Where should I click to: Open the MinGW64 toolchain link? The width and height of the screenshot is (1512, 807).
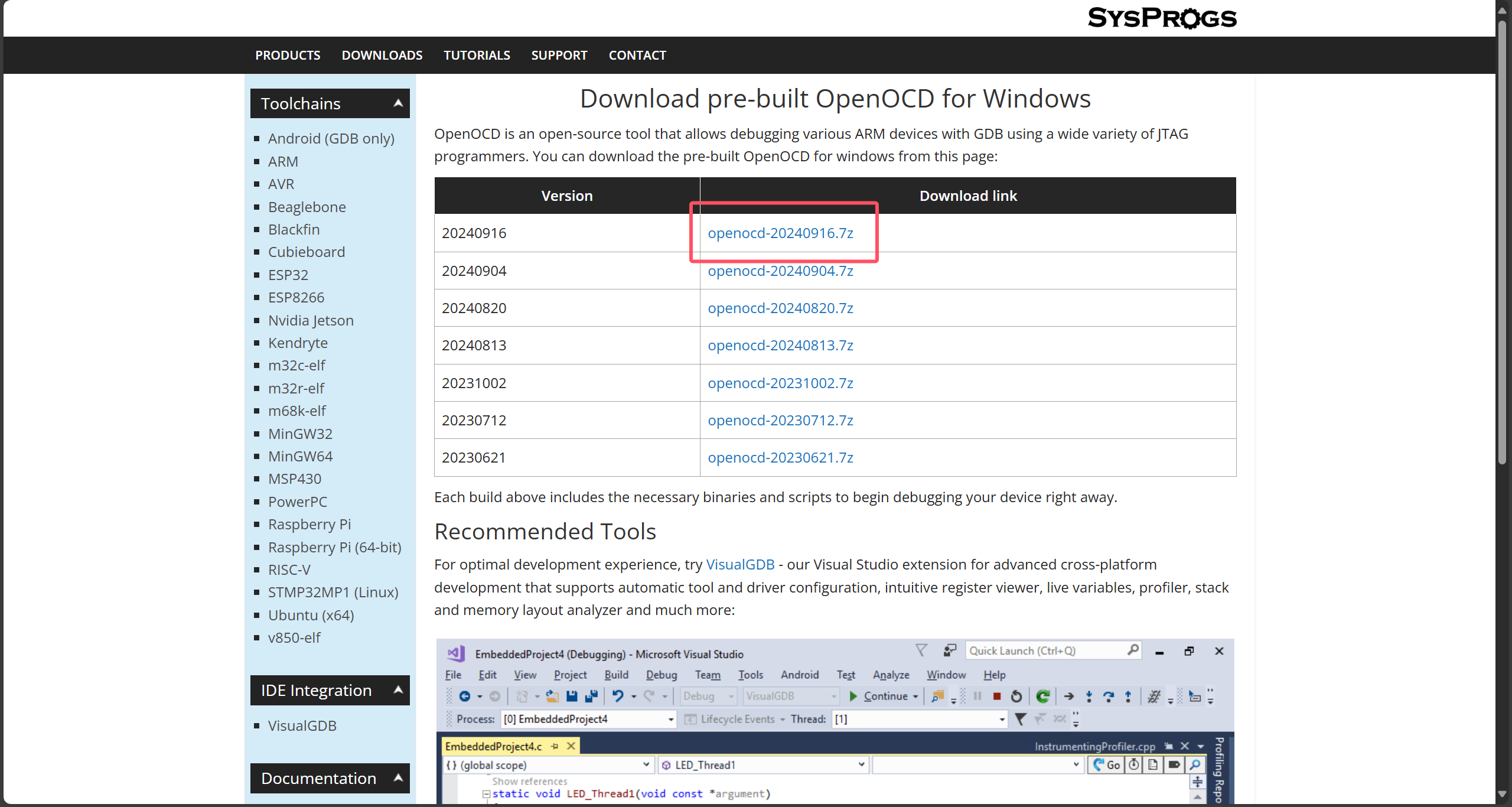[x=300, y=456]
